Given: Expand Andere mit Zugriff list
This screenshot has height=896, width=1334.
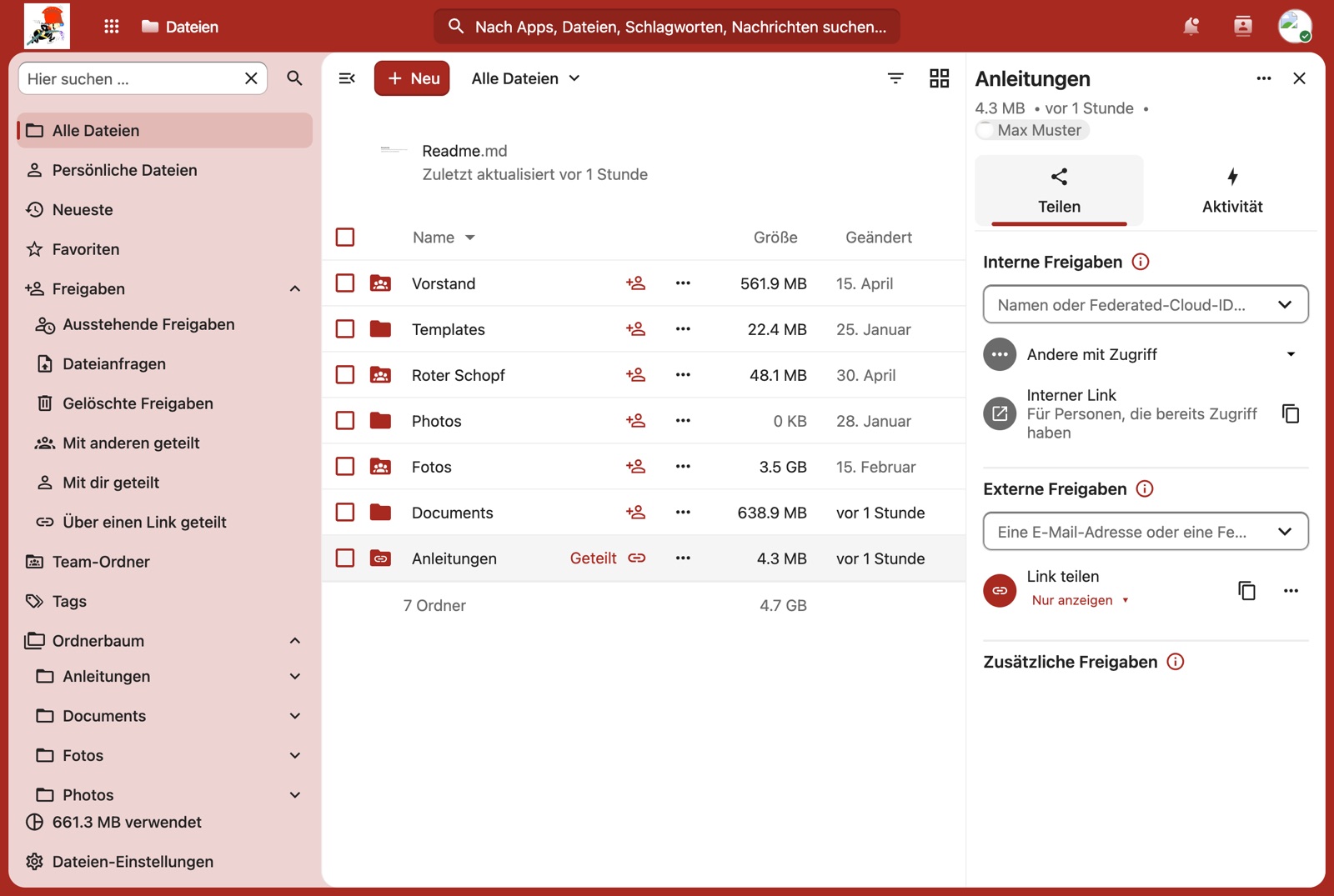Looking at the screenshot, I should 1291,354.
